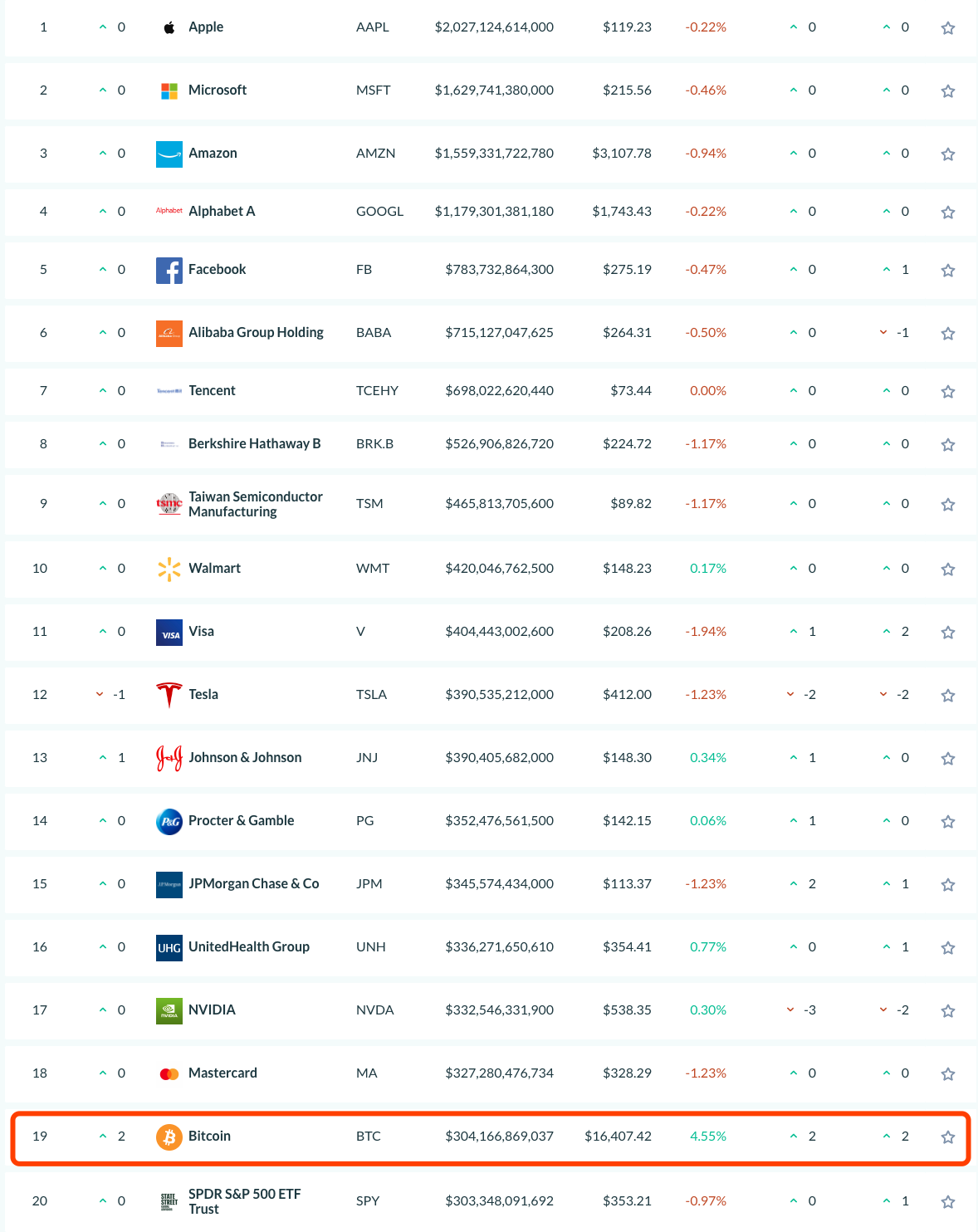Toggle the favorite star for Apple

pos(948,28)
